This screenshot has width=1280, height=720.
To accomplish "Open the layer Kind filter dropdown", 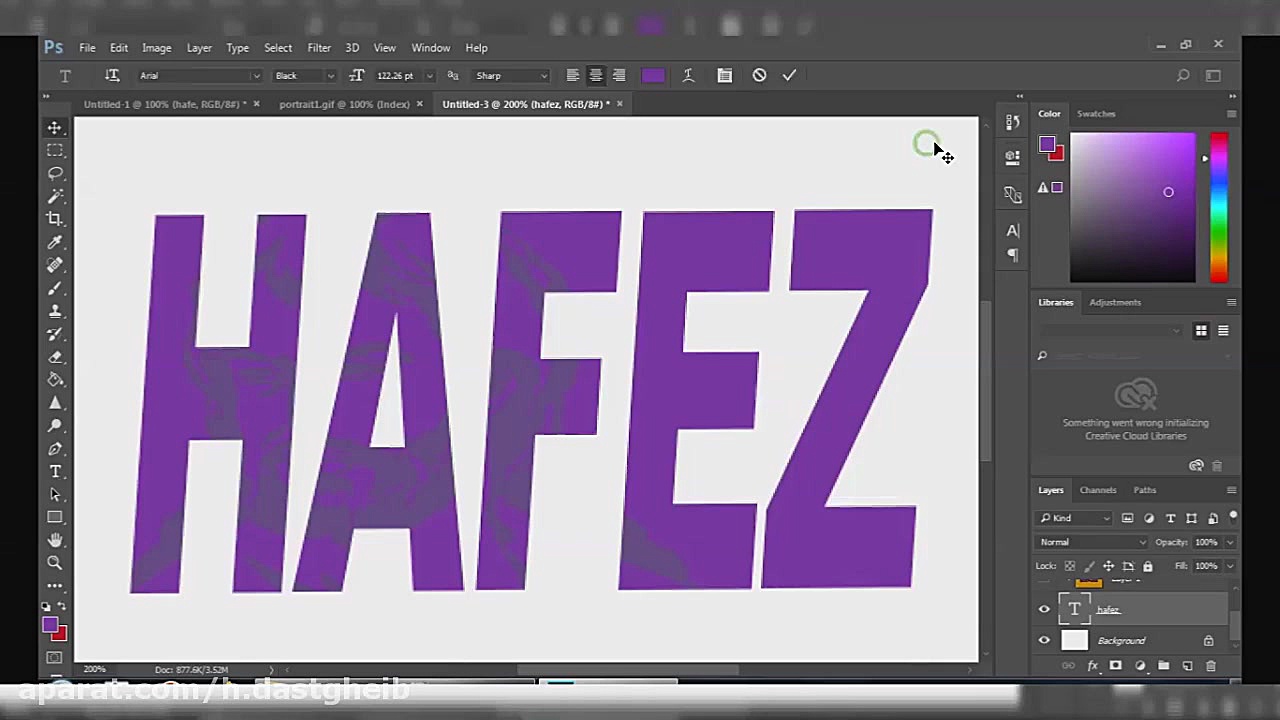I will point(1075,518).
